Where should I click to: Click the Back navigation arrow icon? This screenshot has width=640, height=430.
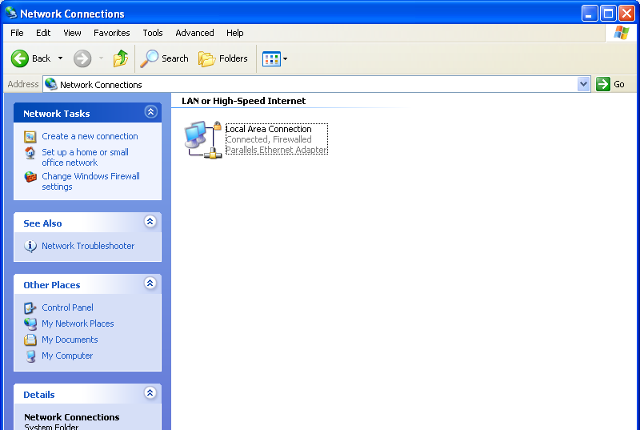[19, 58]
